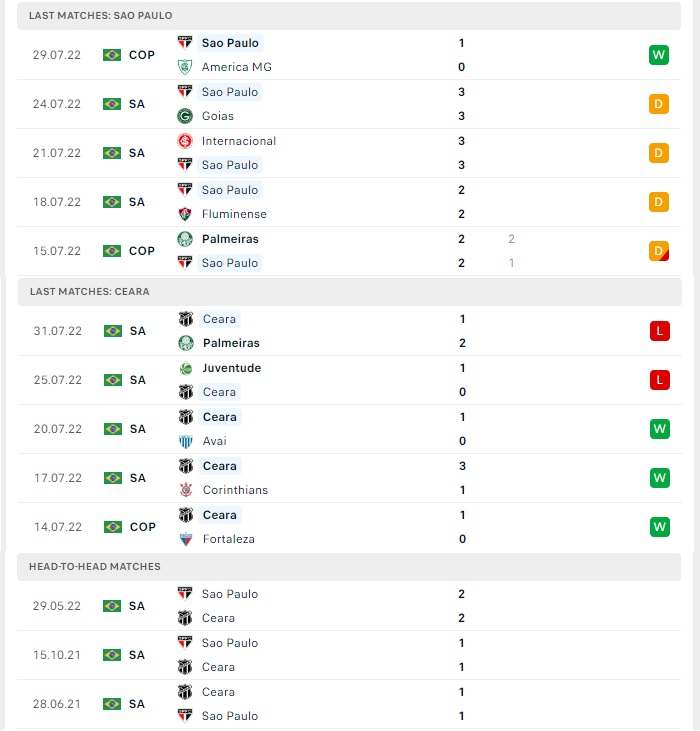Click the green W badge for 29.07.22

click(x=659, y=55)
